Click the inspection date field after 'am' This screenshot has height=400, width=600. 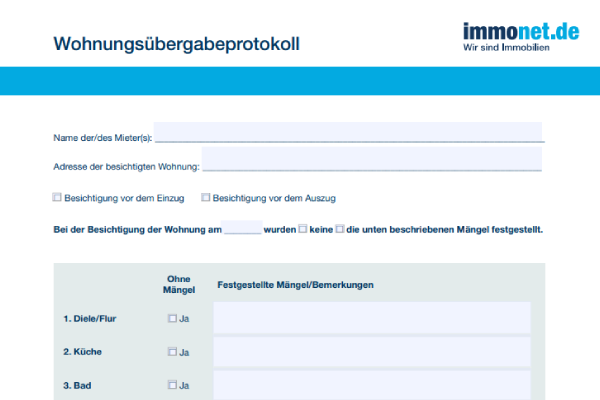[242, 228]
